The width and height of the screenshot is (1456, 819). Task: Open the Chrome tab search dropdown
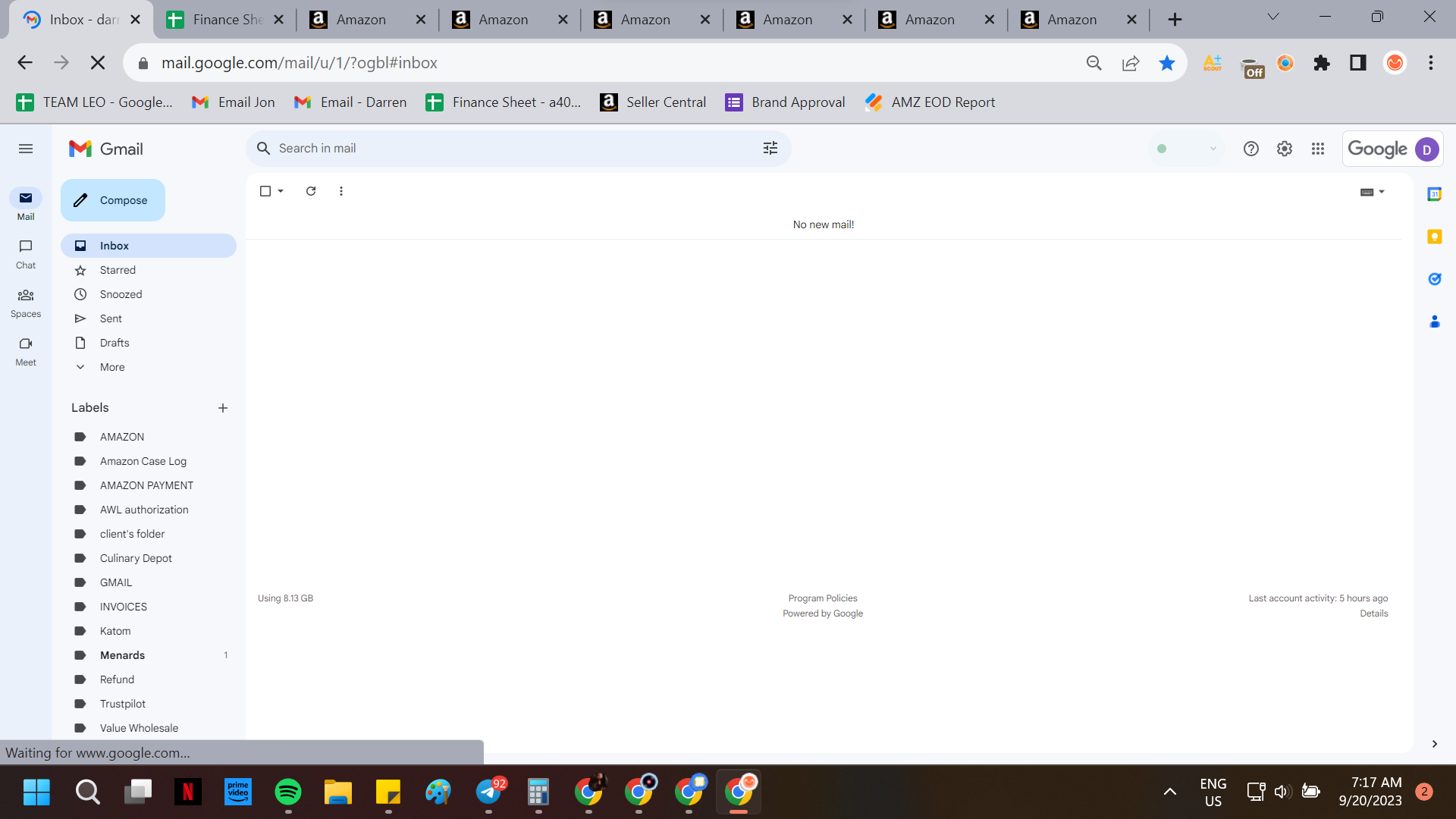[1273, 17]
